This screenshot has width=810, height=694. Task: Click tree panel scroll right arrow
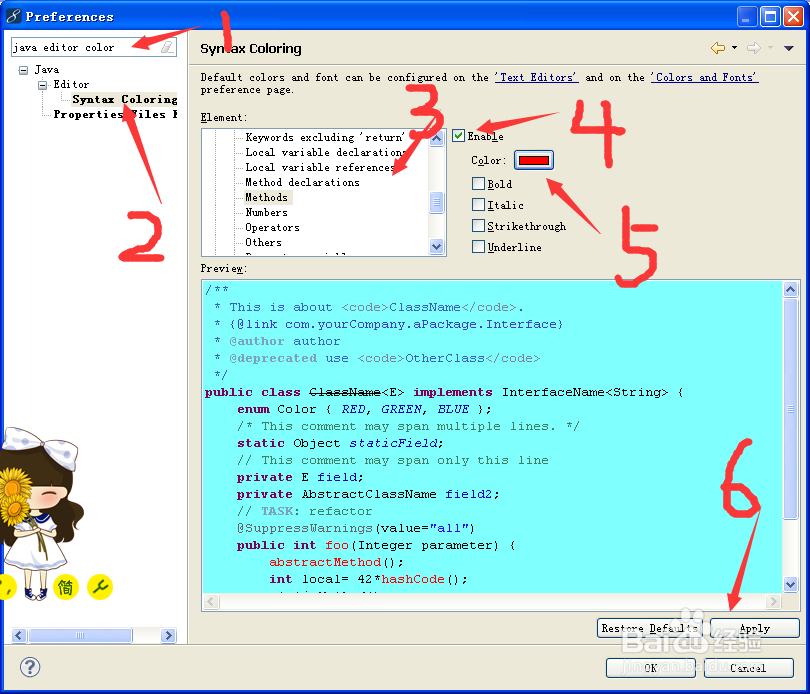168,635
